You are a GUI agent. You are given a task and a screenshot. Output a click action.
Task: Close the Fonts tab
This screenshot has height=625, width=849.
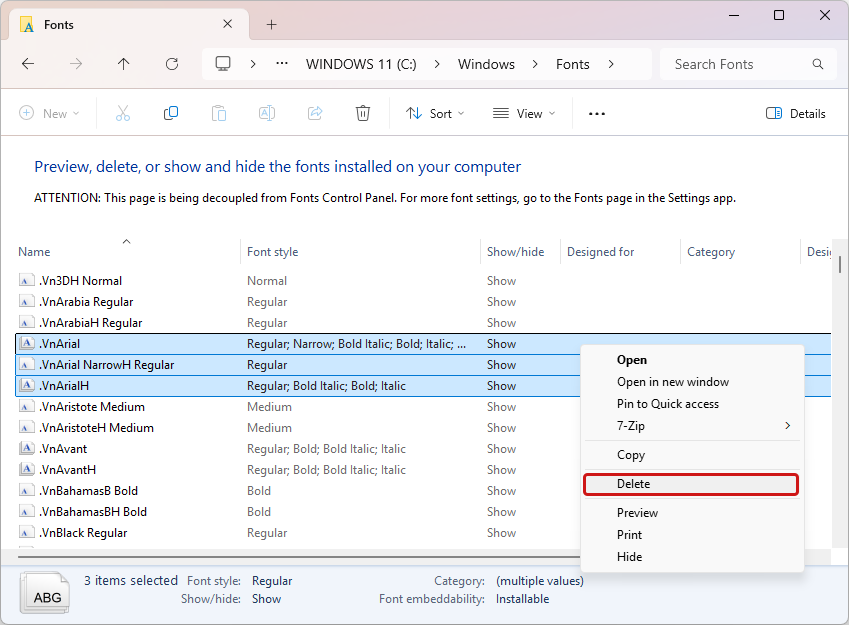pos(228,24)
